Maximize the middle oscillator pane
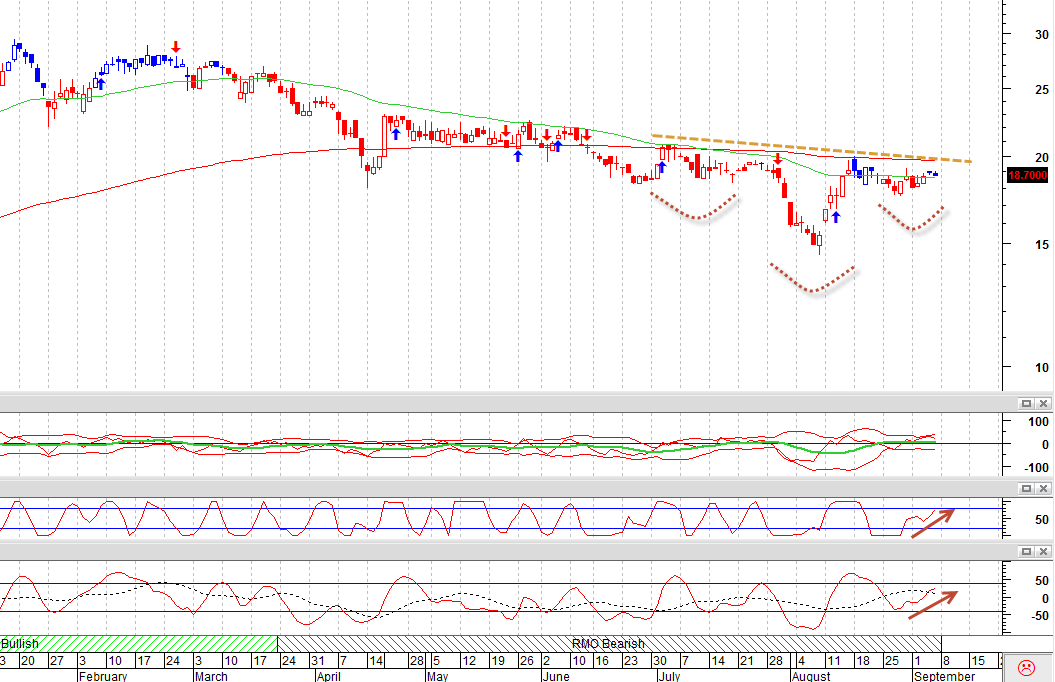 [x=1026, y=488]
